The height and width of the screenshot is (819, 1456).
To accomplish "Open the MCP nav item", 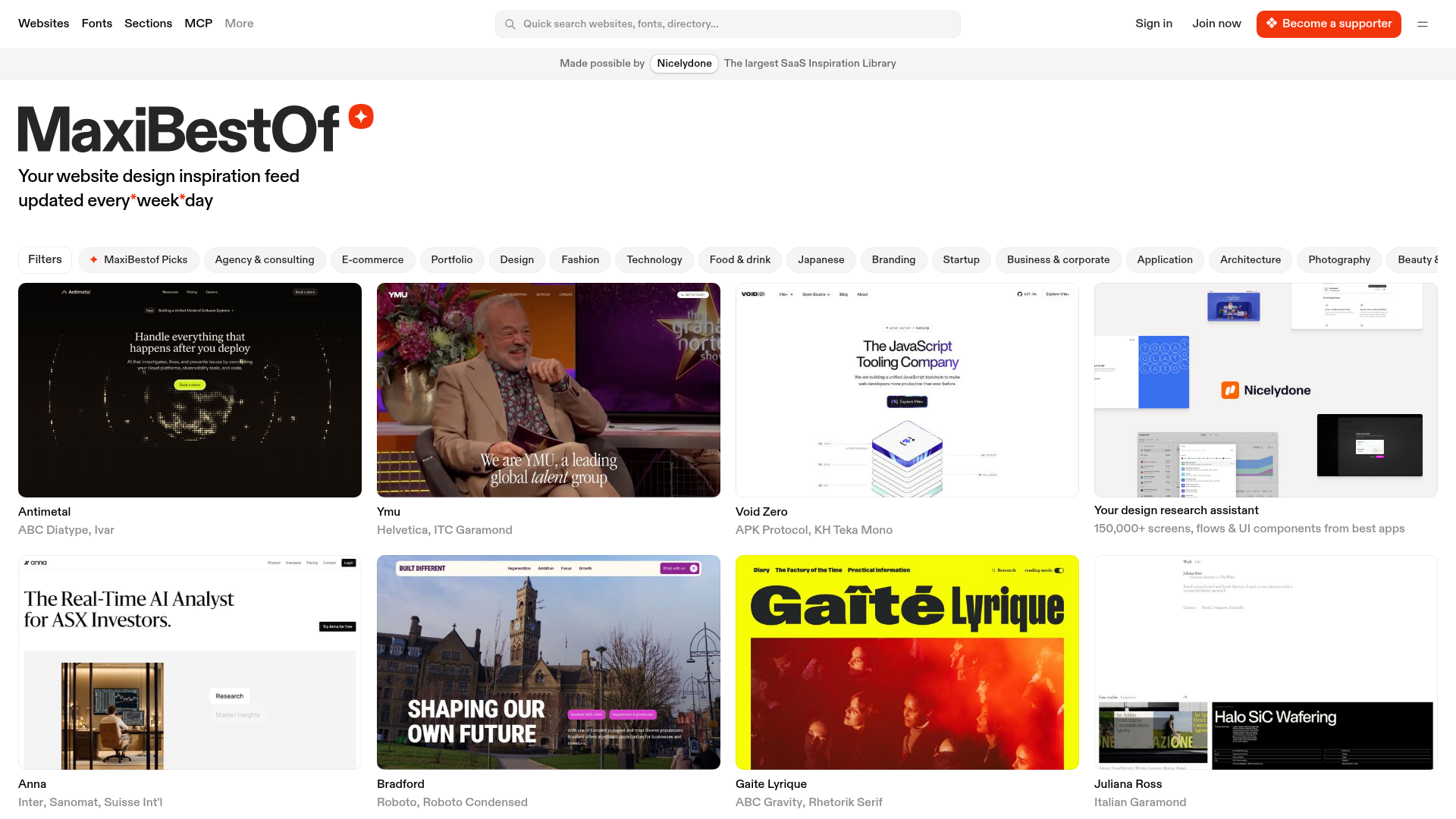I will (199, 24).
